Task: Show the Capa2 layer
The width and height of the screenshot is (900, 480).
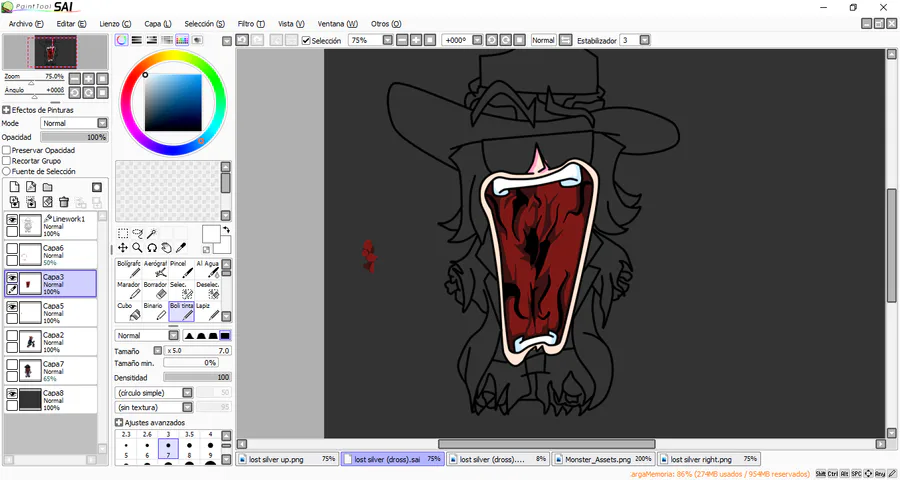Action: pyautogui.click(x=11, y=335)
